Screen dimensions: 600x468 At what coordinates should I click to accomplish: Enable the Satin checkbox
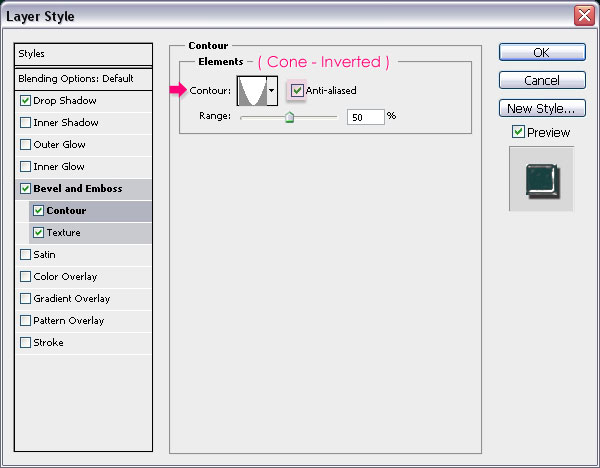point(25,254)
